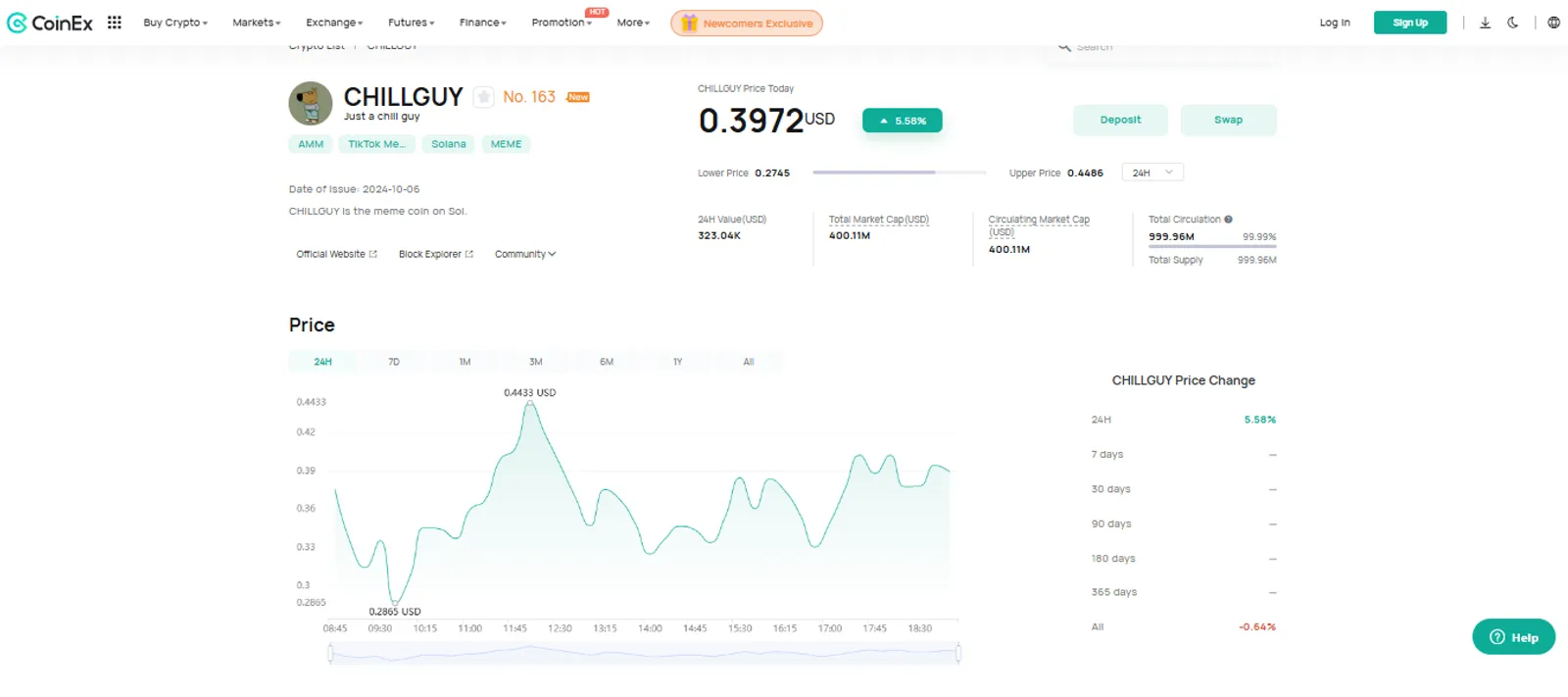Select the 3M chart tab
This screenshot has height=697, width=1568.
tap(535, 362)
